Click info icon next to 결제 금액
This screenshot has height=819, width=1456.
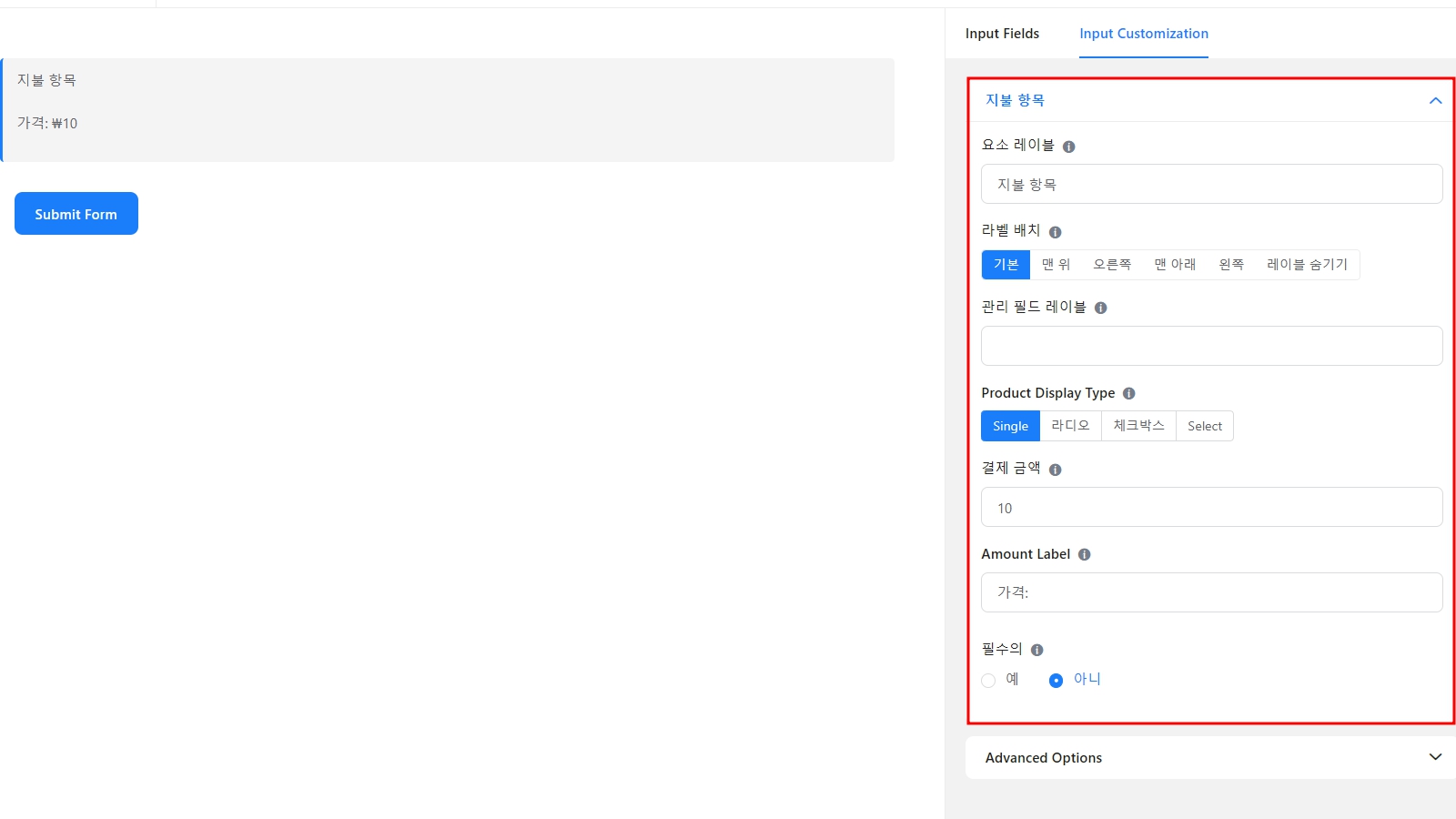(1055, 470)
